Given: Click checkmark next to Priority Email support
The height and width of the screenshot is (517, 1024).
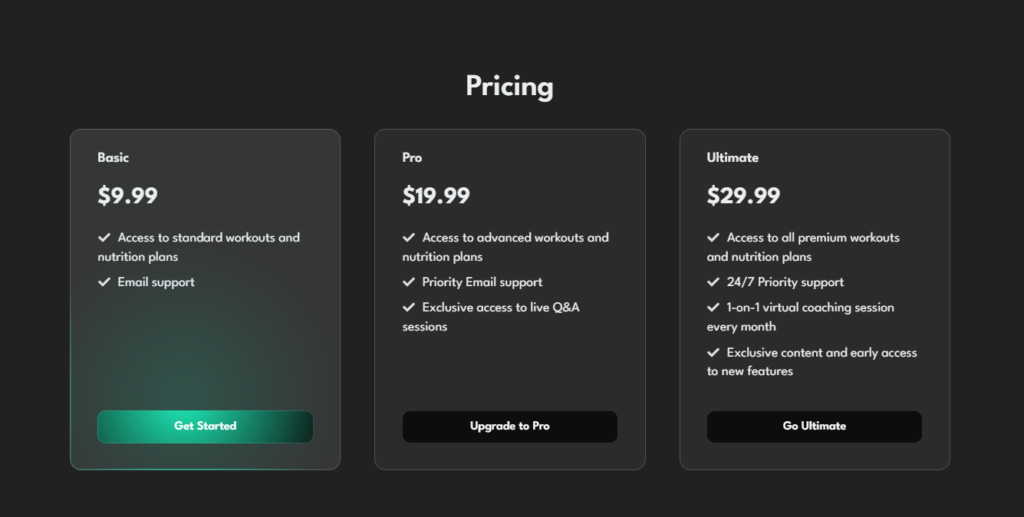Looking at the screenshot, I should tap(409, 282).
